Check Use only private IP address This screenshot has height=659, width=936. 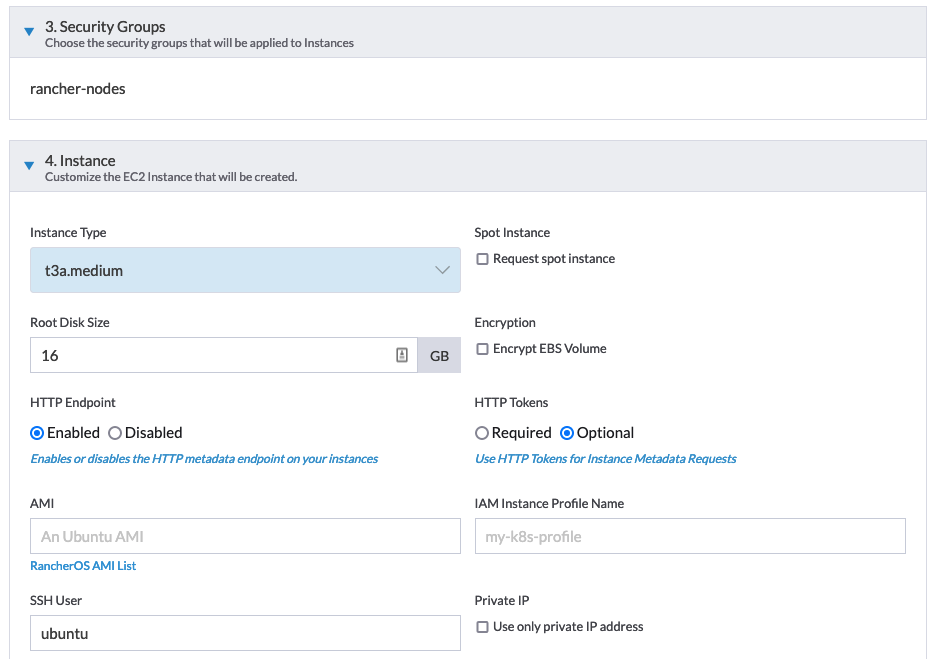(483, 626)
